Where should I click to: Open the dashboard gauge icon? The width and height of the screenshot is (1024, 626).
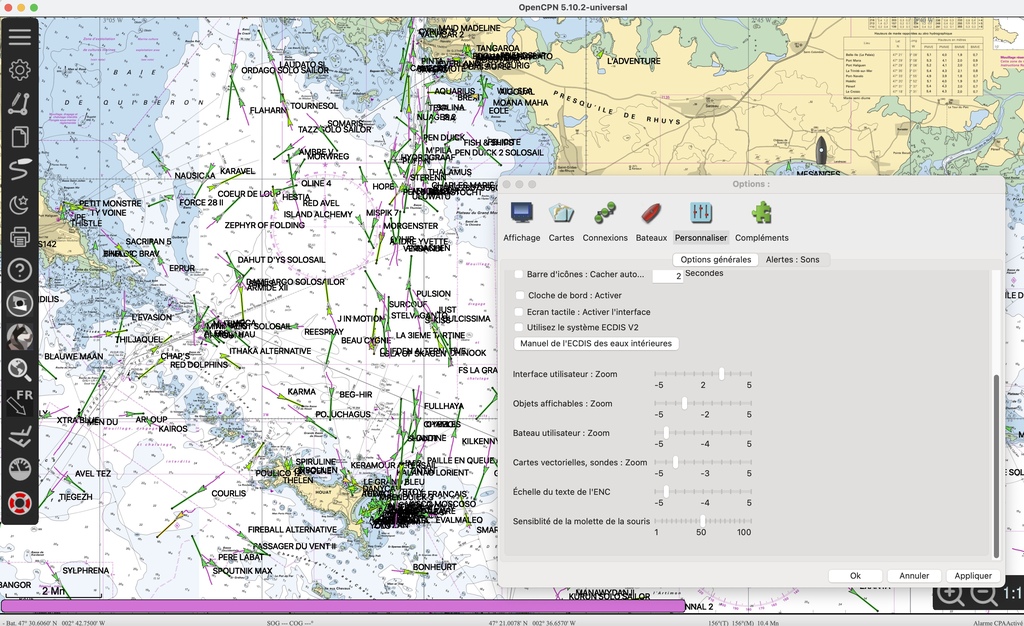point(20,469)
